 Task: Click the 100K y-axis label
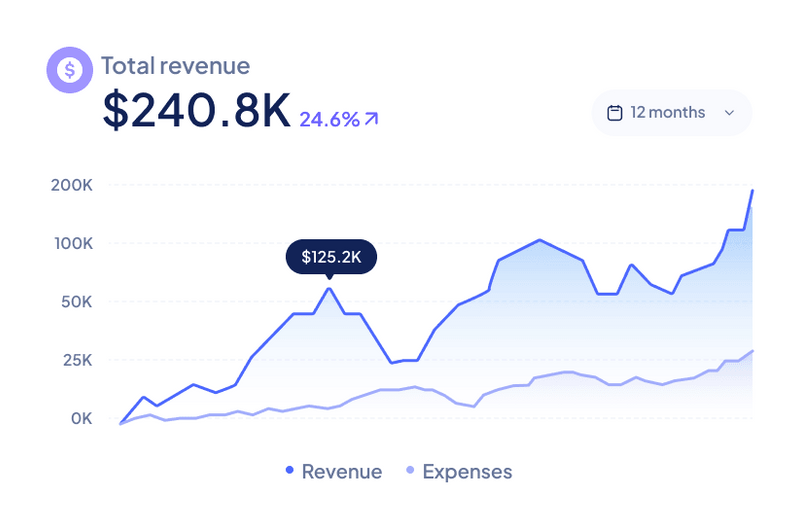point(71,243)
